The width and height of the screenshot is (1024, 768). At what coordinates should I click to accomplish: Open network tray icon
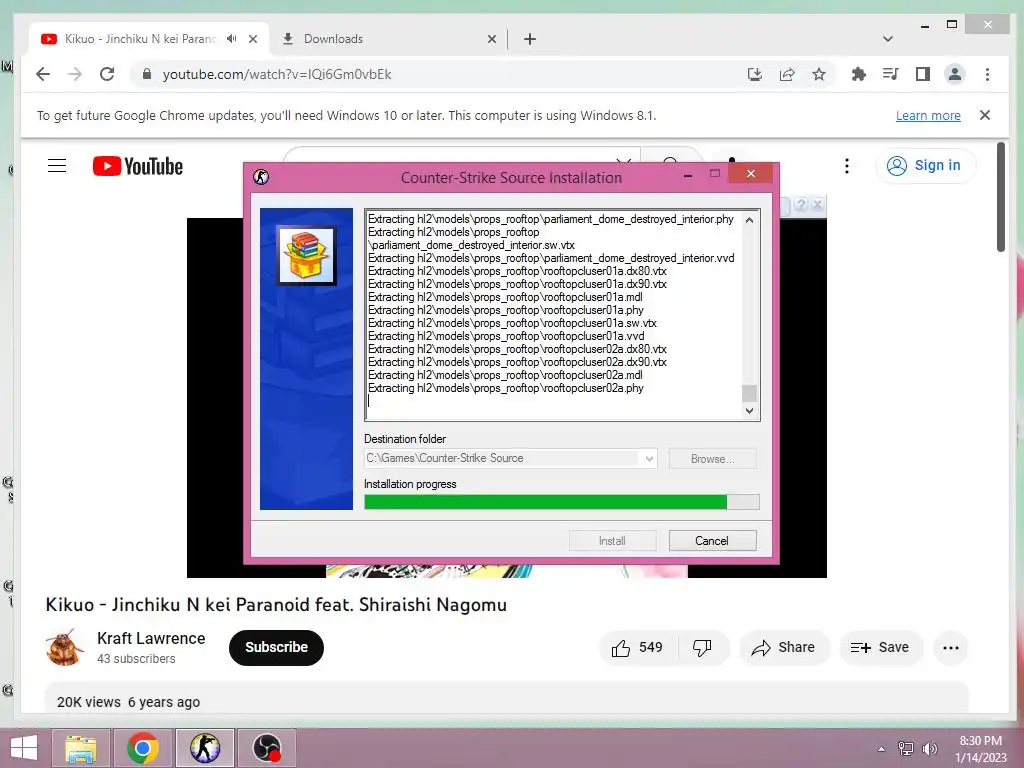906,748
